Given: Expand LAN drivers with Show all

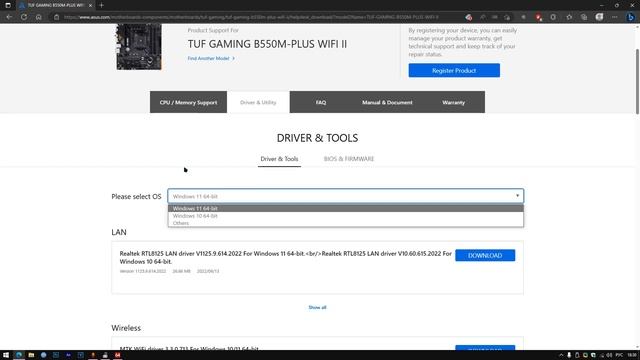Looking at the screenshot, I should pos(317,307).
